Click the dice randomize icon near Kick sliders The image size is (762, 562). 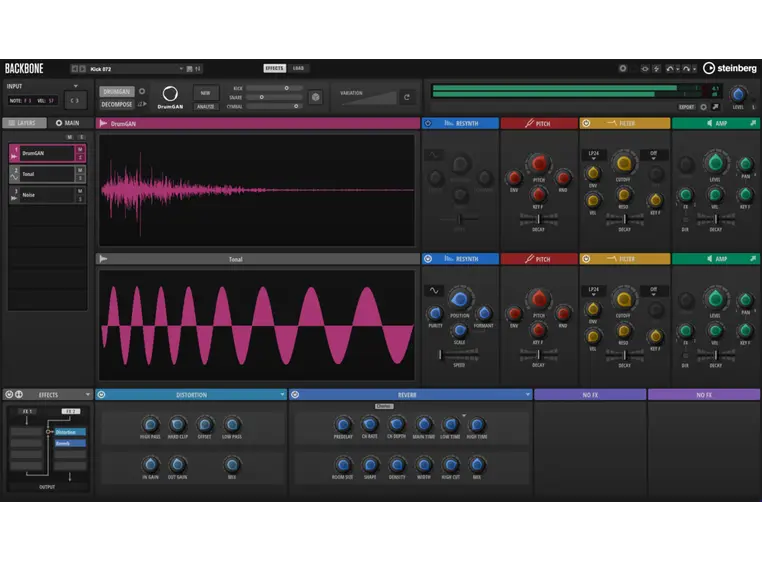tap(315, 97)
